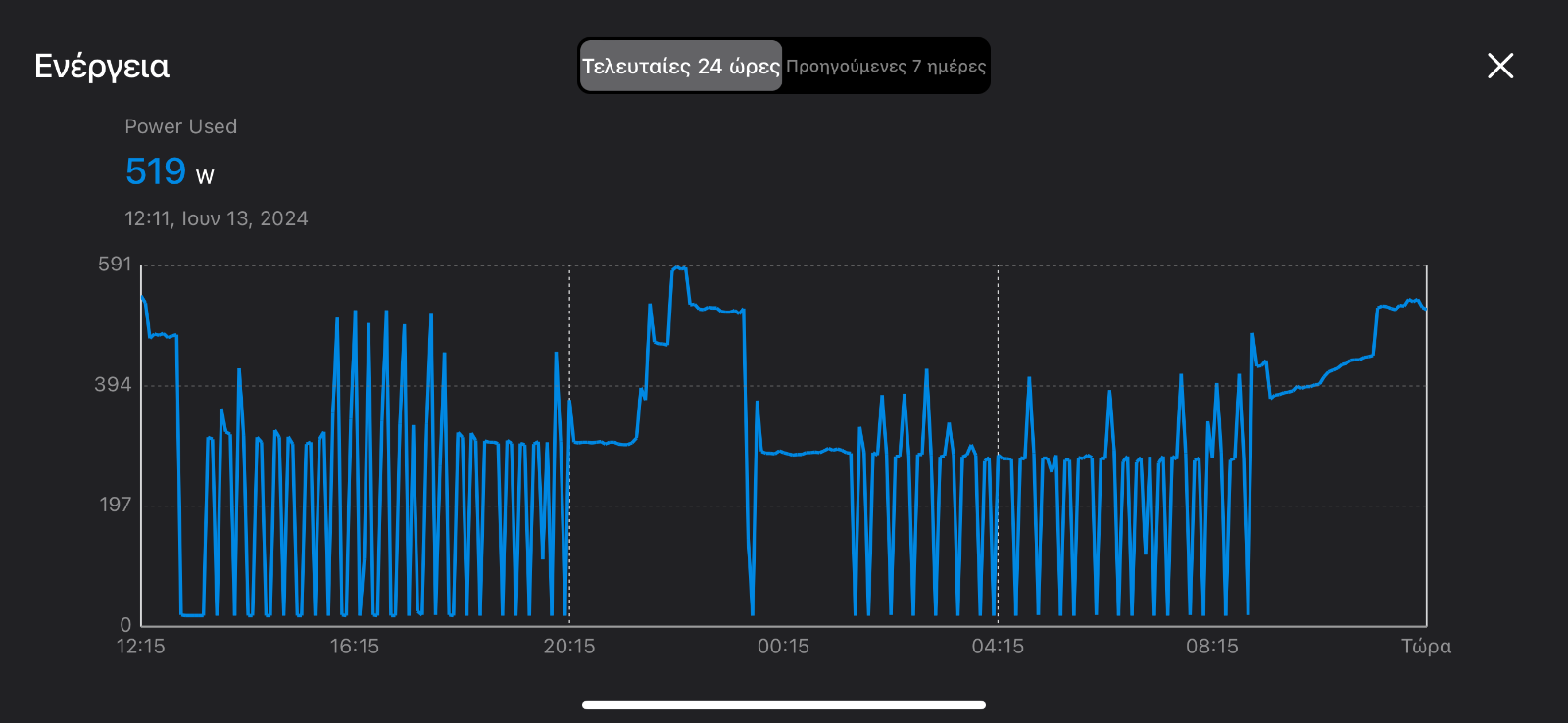Tap the 08:15 time axis label
The height and width of the screenshot is (723, 1568).
coord(1212,647)
